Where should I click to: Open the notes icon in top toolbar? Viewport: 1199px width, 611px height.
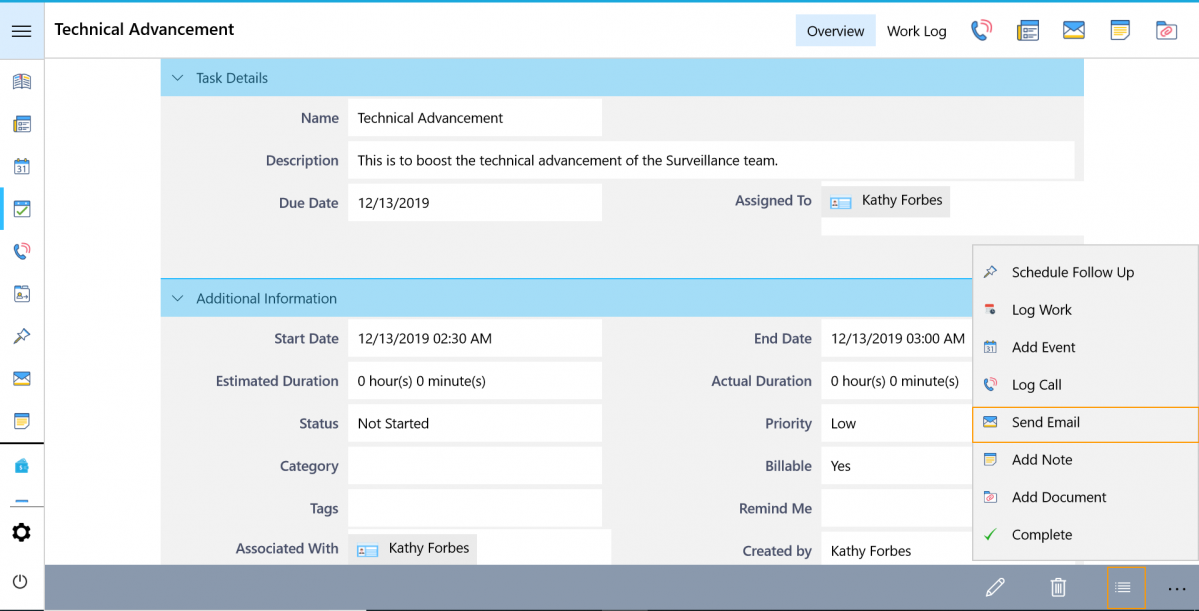tap(1120, 31)
